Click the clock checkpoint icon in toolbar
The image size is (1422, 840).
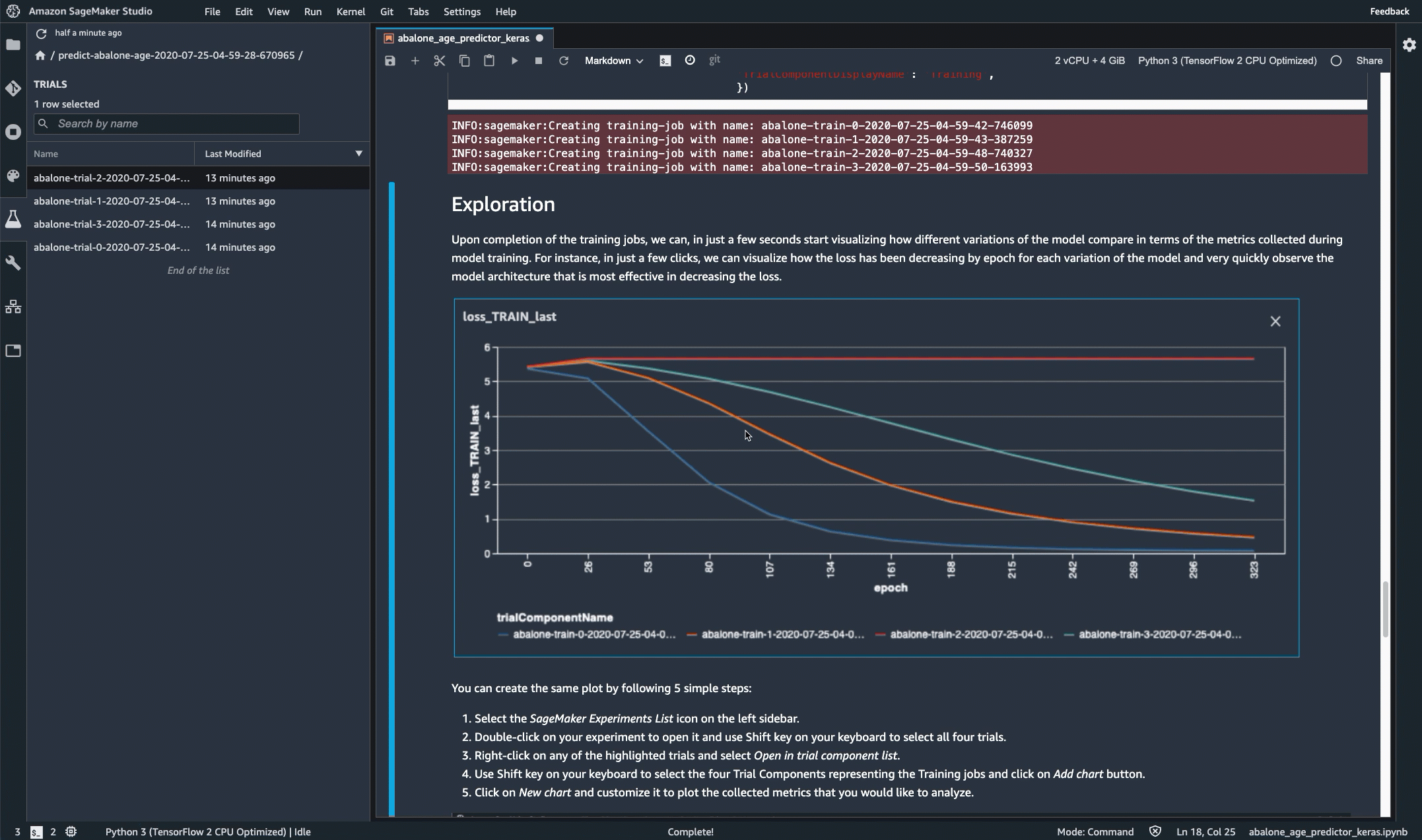point(690,60)
